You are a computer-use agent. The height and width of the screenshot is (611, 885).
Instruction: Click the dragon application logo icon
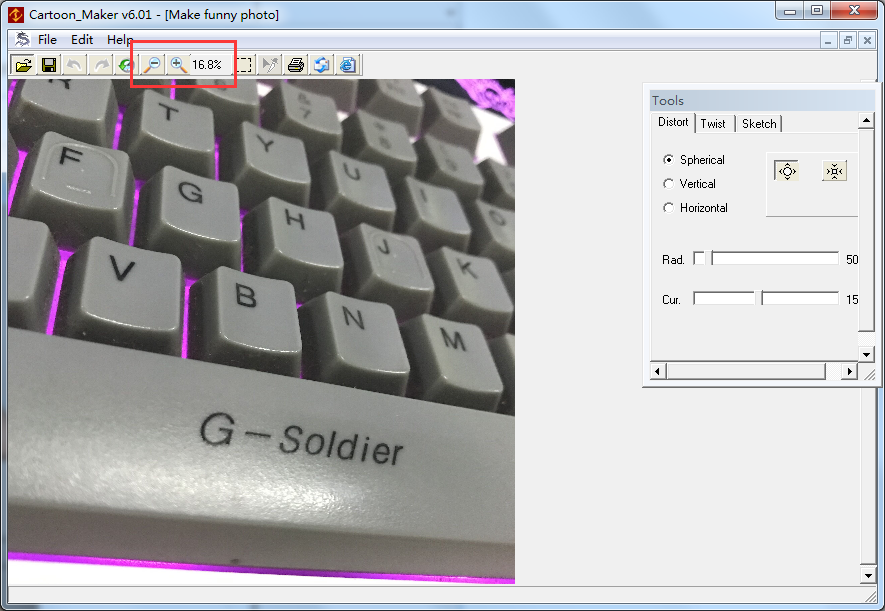click(x=22, y=39)
